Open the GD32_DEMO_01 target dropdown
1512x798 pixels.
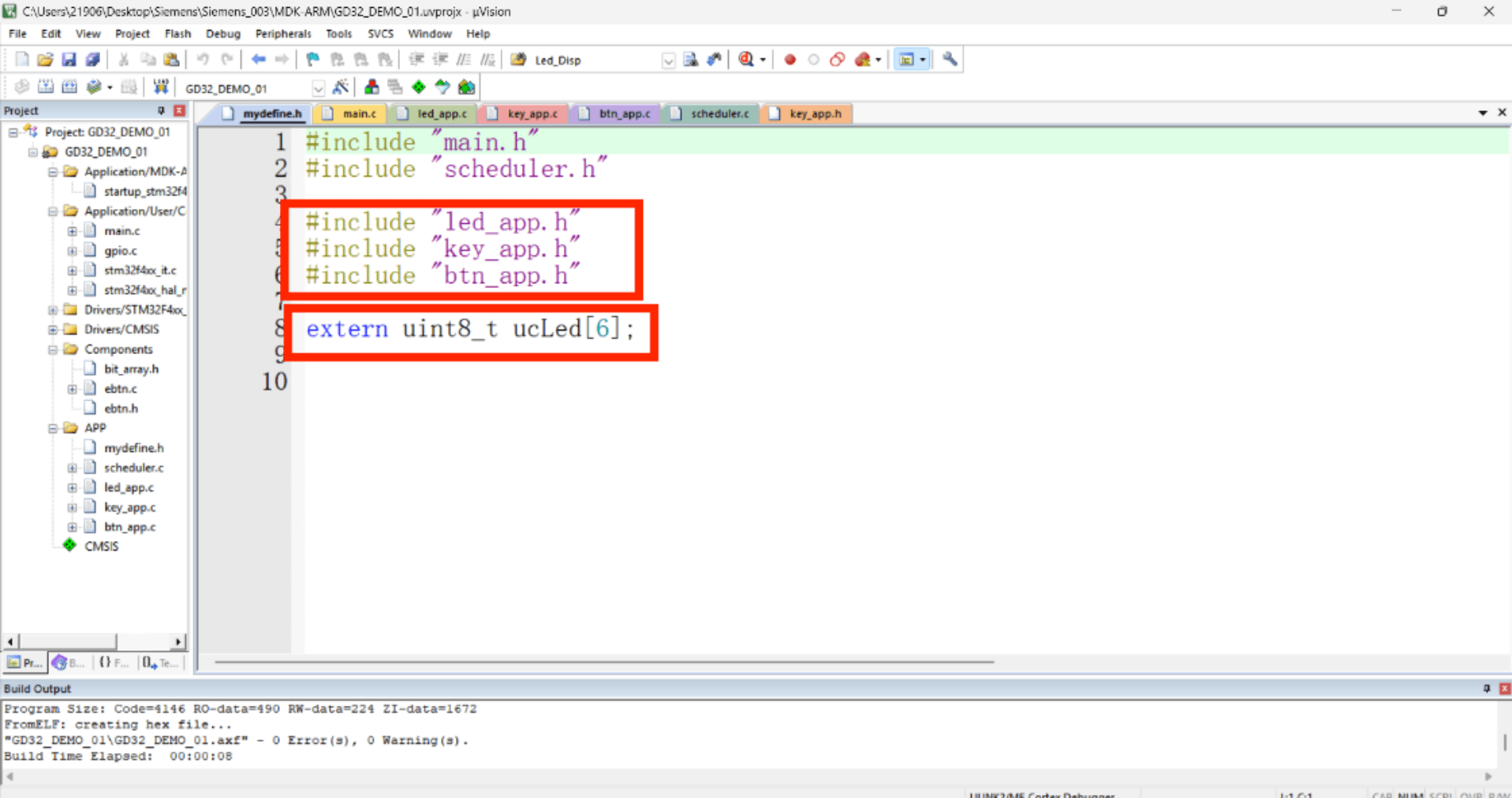pos(318,88)
